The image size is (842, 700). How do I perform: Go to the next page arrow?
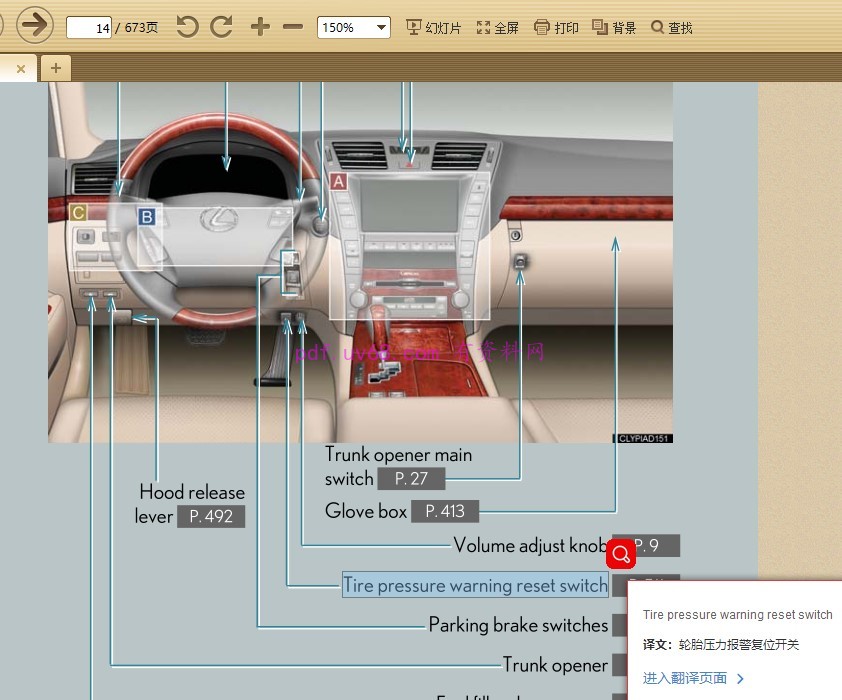tap(35, 24)
